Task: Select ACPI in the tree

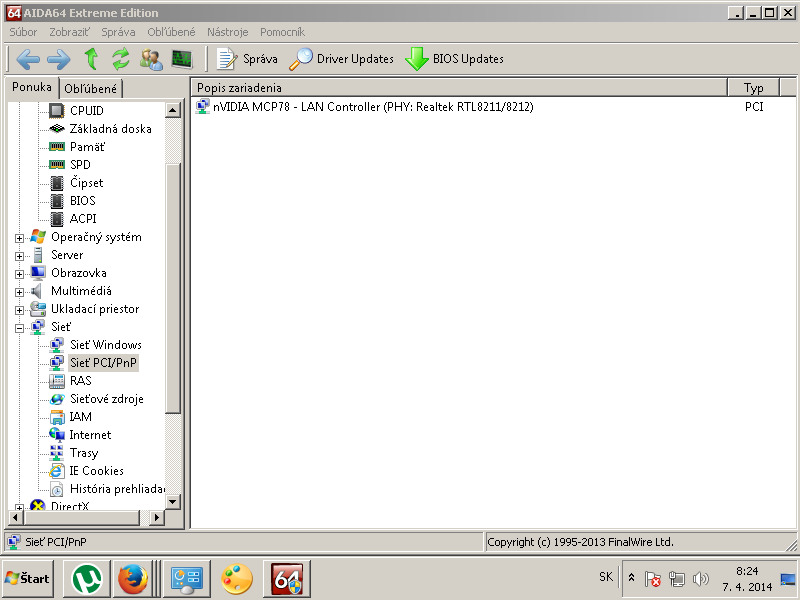Action: point(83,218)
